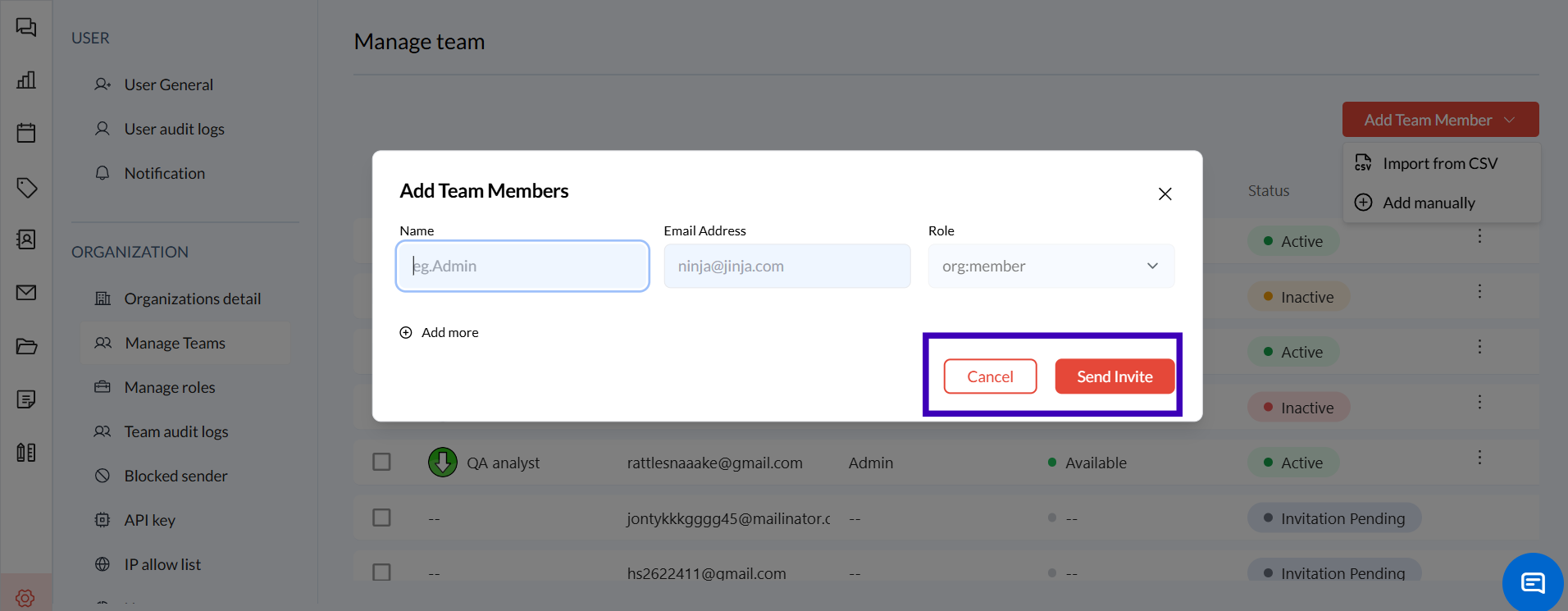Choose Import from CSV option
The height and width of the screenshot is (611, 1568).
point(1439,163)
